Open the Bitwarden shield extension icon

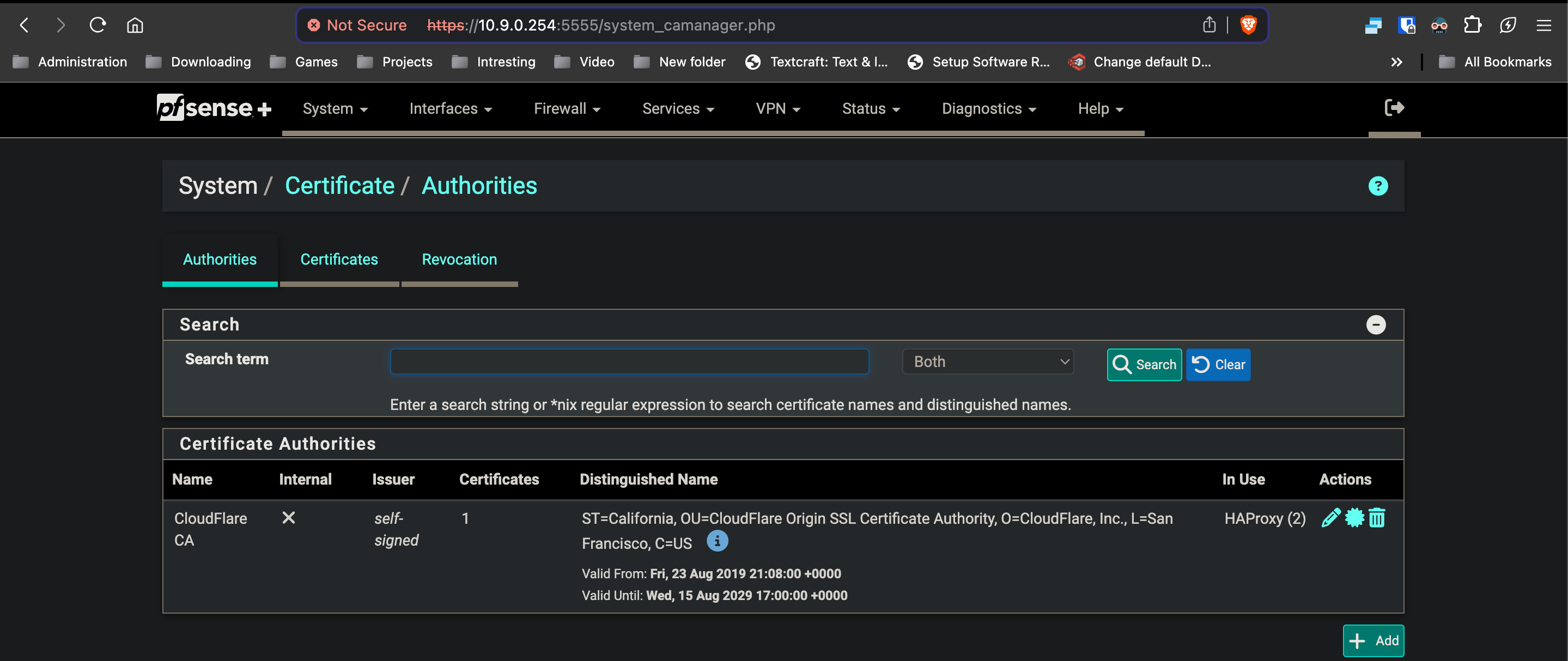coord(1407,25)
